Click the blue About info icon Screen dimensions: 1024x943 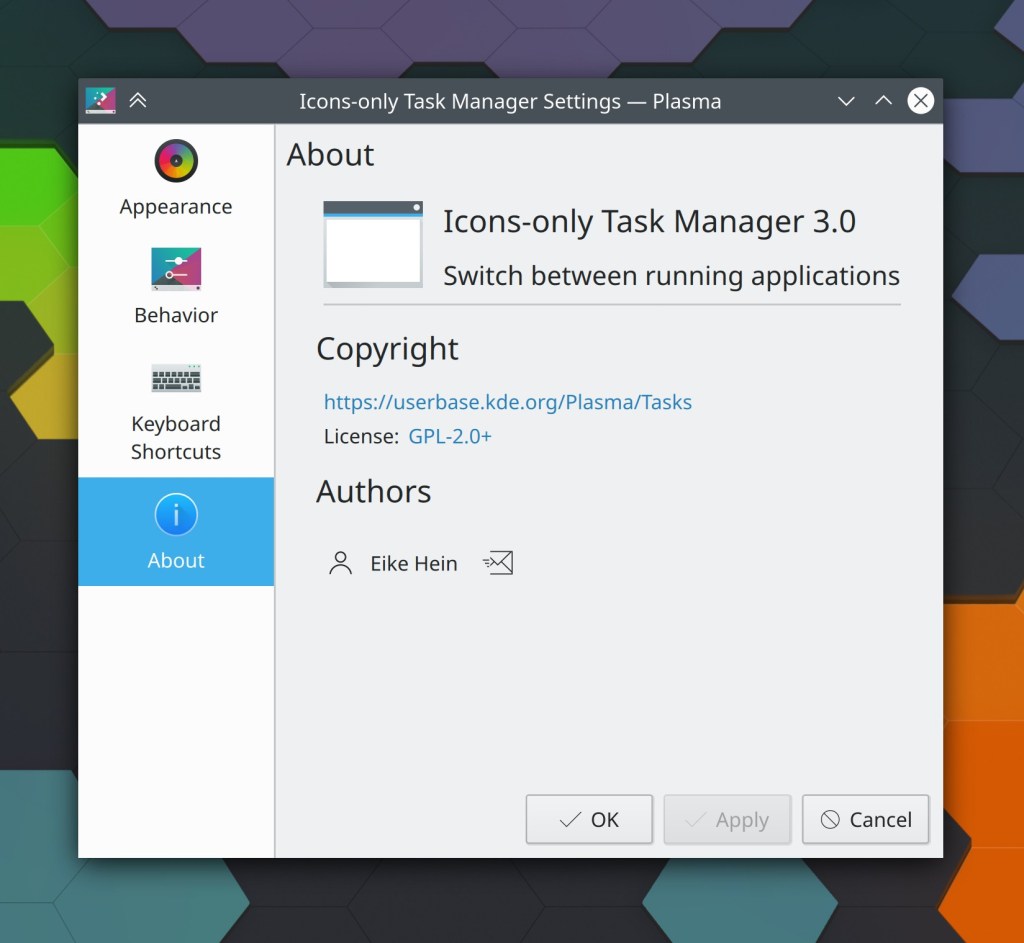tap(176, 516)
